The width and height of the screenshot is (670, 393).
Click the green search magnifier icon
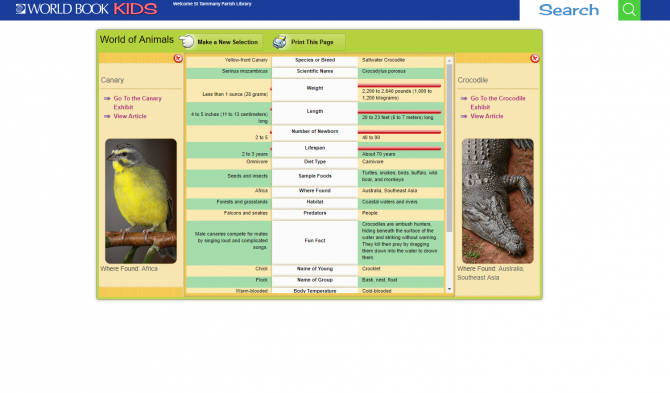(629, 10)
